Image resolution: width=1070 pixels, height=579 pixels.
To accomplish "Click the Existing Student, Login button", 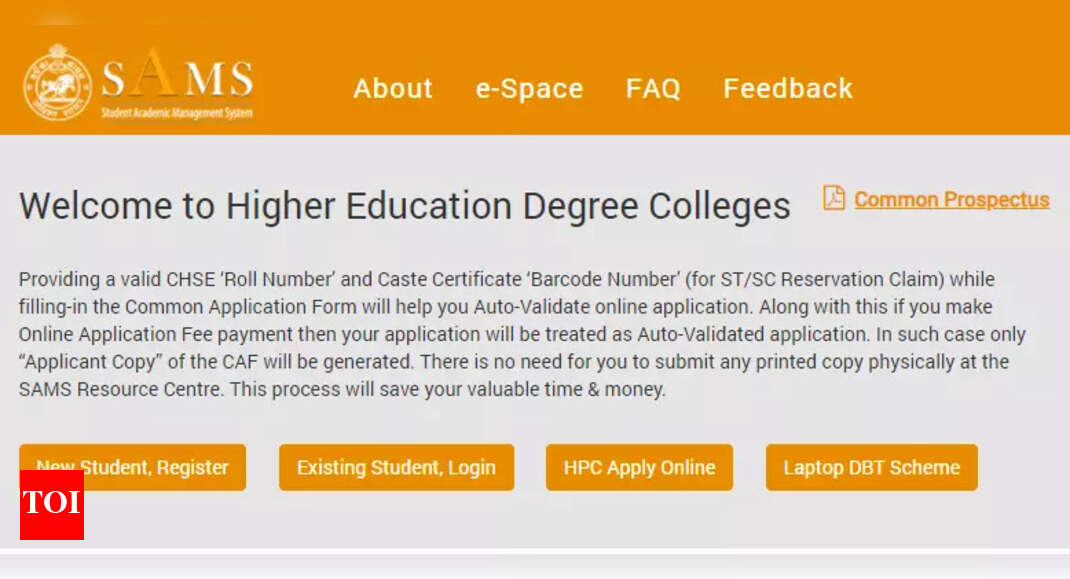I will point(396,467).
